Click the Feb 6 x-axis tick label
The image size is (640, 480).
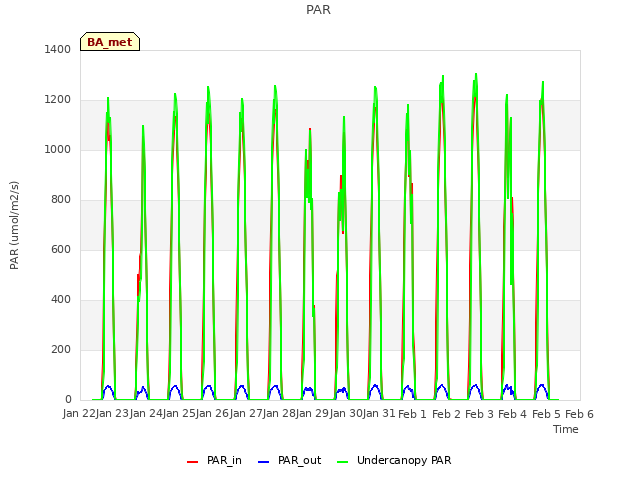click(579, 414)
